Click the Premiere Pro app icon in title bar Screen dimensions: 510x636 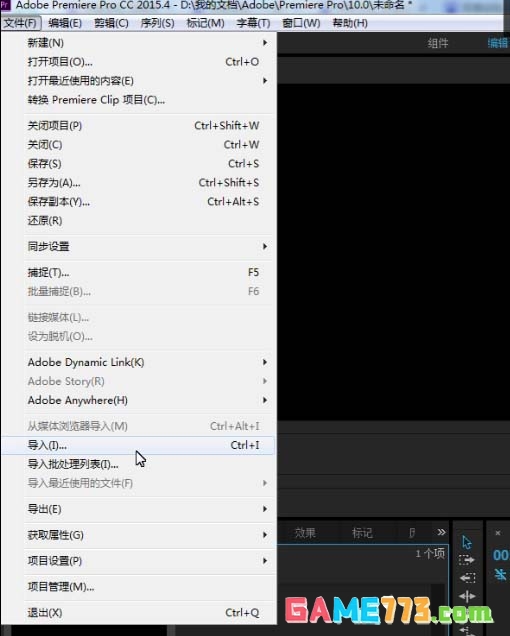5,5
